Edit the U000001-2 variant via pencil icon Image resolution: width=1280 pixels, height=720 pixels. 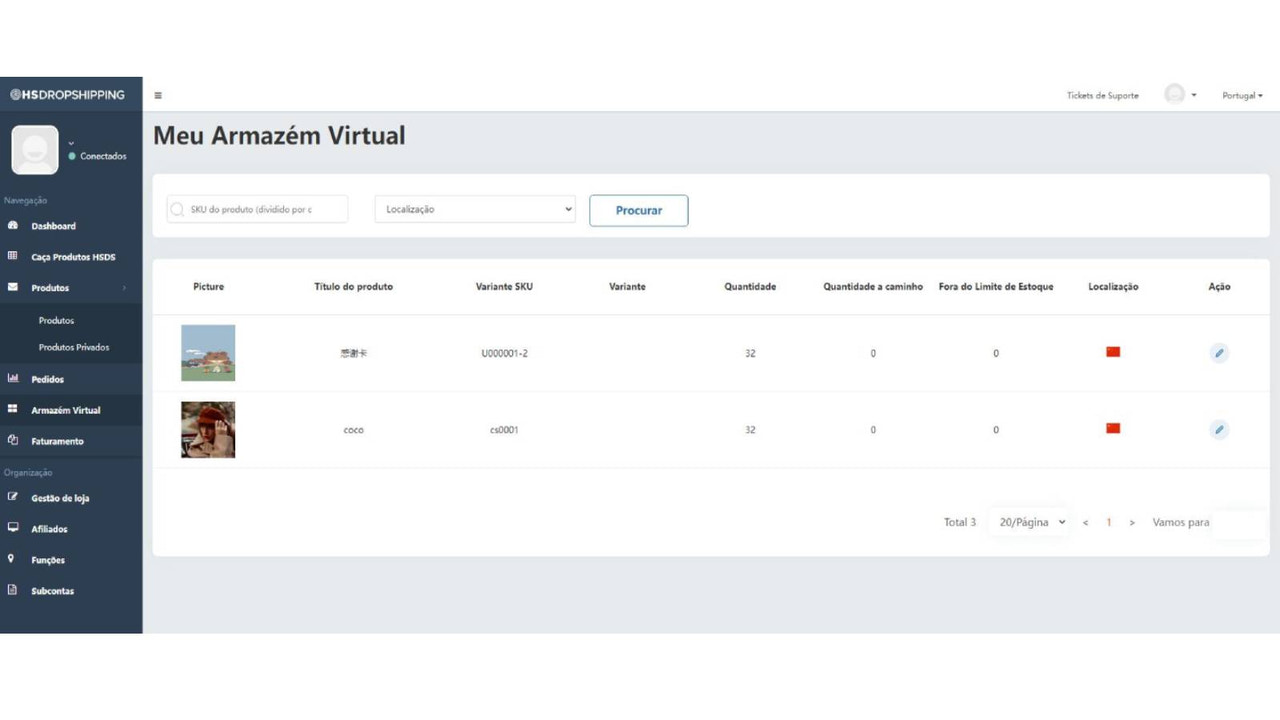[1219, 352]
